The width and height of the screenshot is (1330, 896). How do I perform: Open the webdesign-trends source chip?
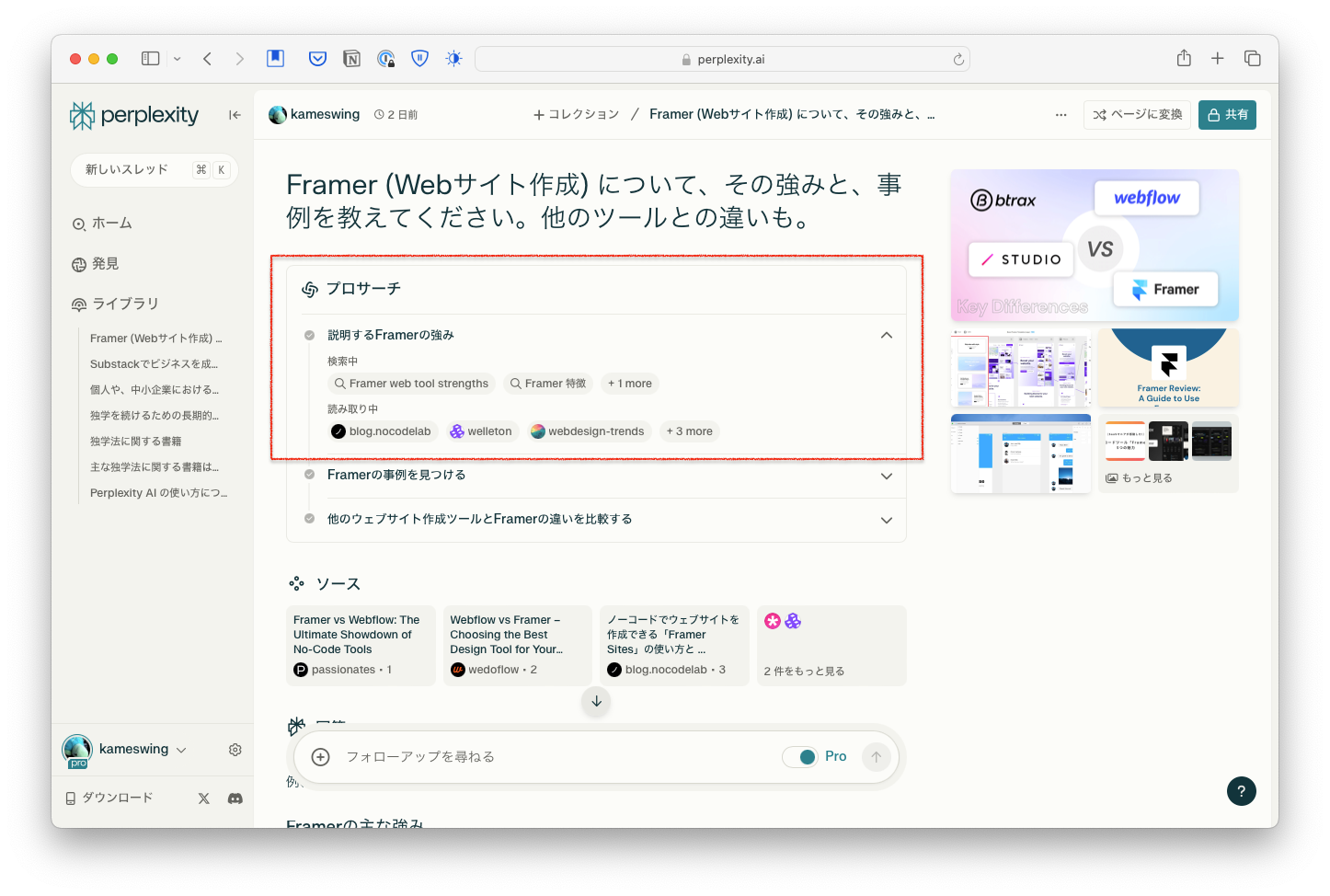[588, 431]
